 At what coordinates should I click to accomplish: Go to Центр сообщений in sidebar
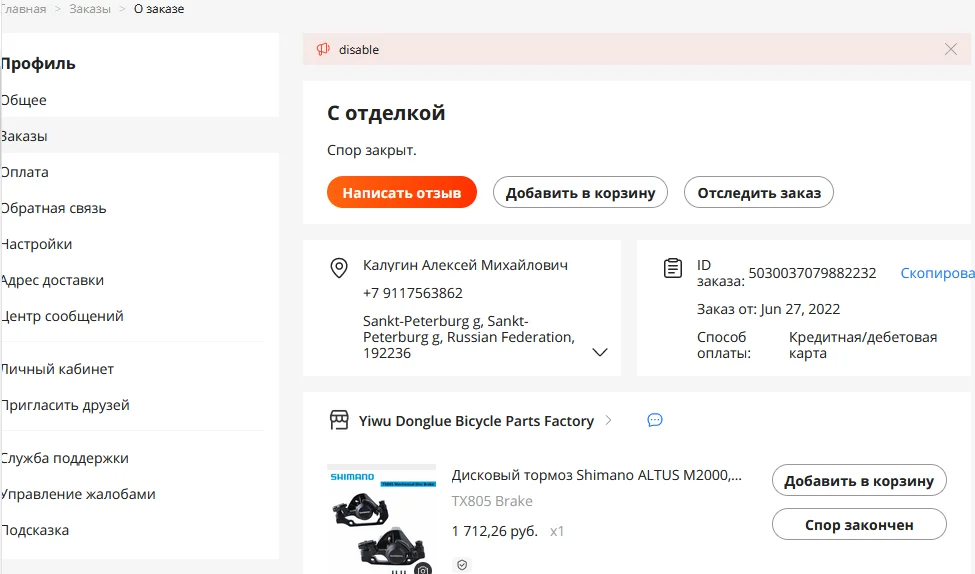pos(63,316)
